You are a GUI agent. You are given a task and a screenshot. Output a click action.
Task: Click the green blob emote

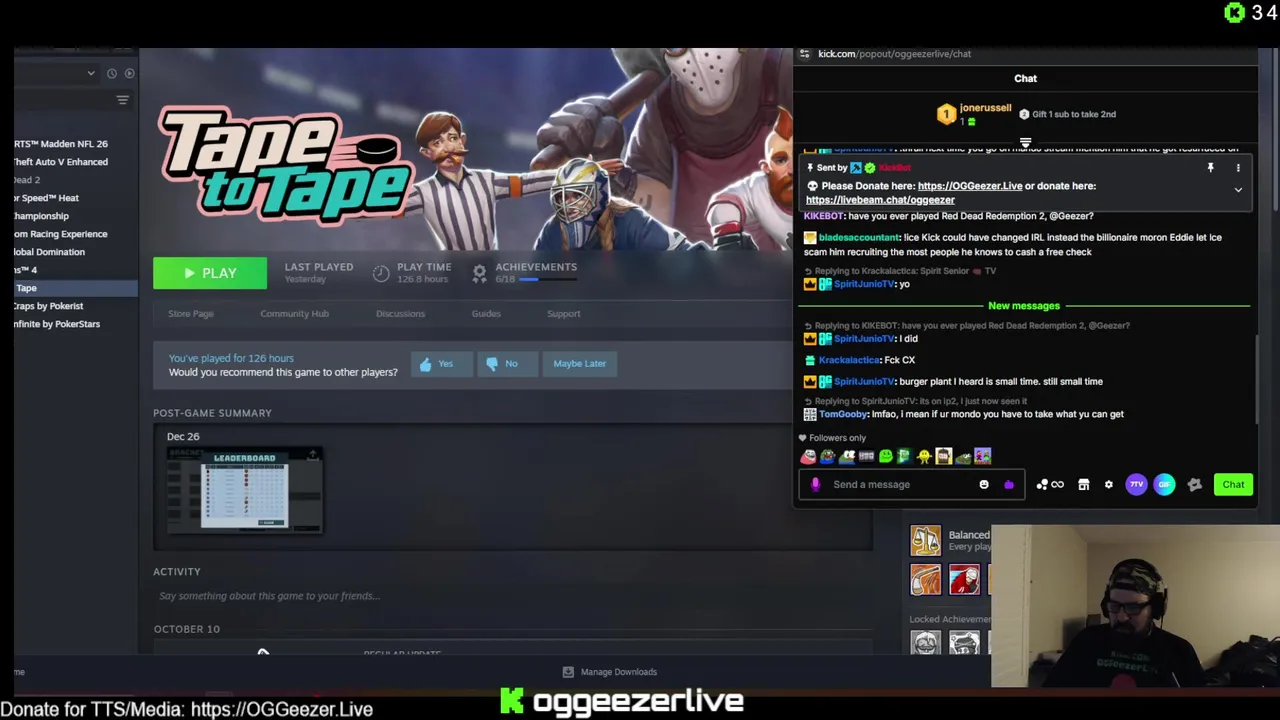tap(885, 456)
